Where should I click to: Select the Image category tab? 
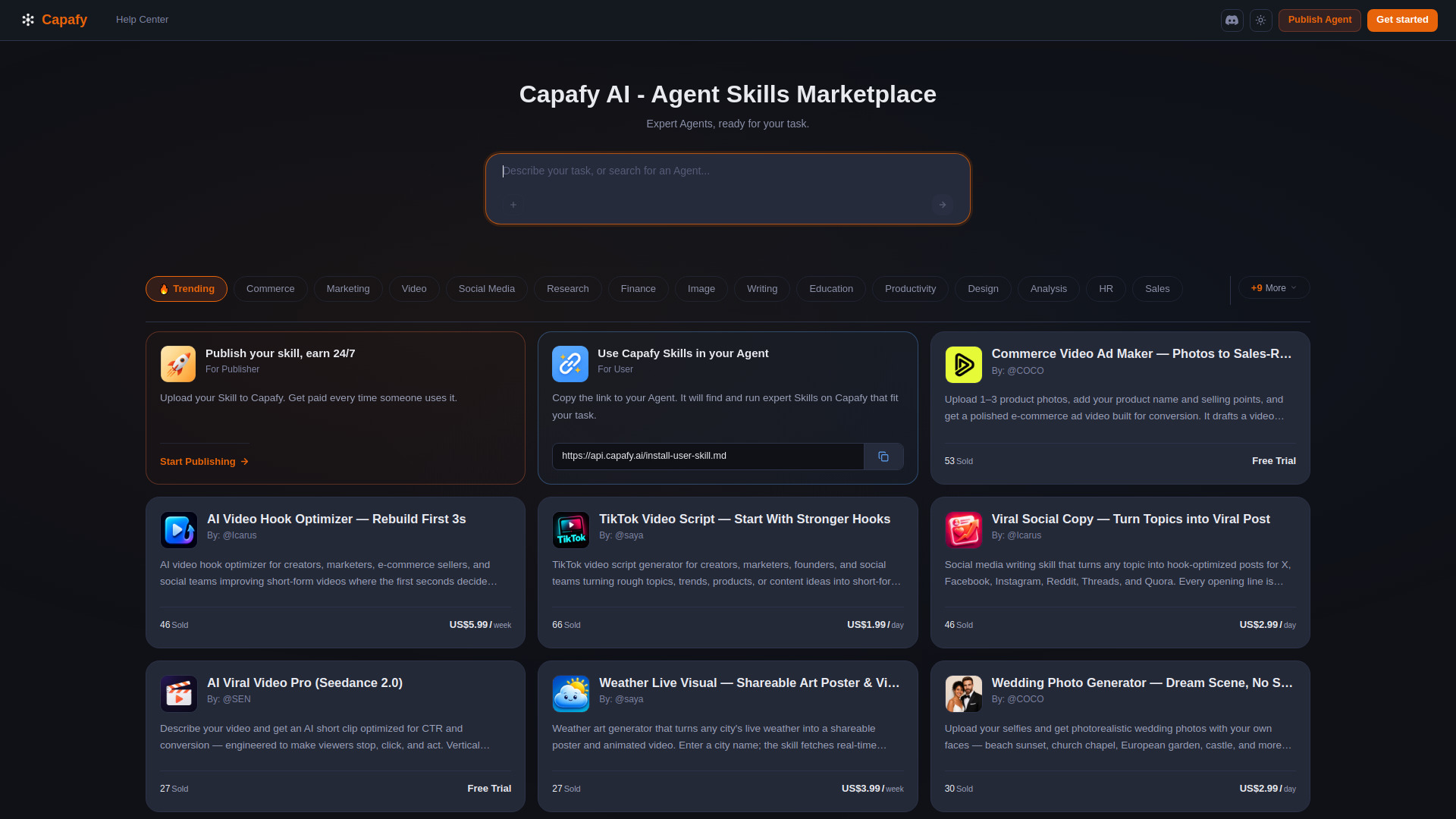pyautogui.click(x=701, y=289)
